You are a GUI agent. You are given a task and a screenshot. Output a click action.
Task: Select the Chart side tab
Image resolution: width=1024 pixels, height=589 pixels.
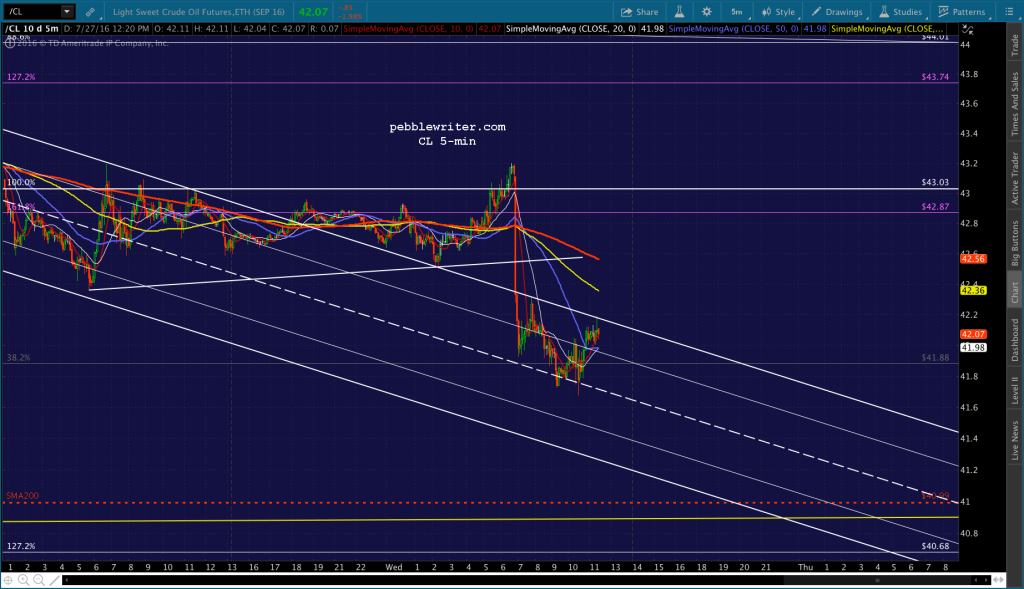(x=1015, y=293)
